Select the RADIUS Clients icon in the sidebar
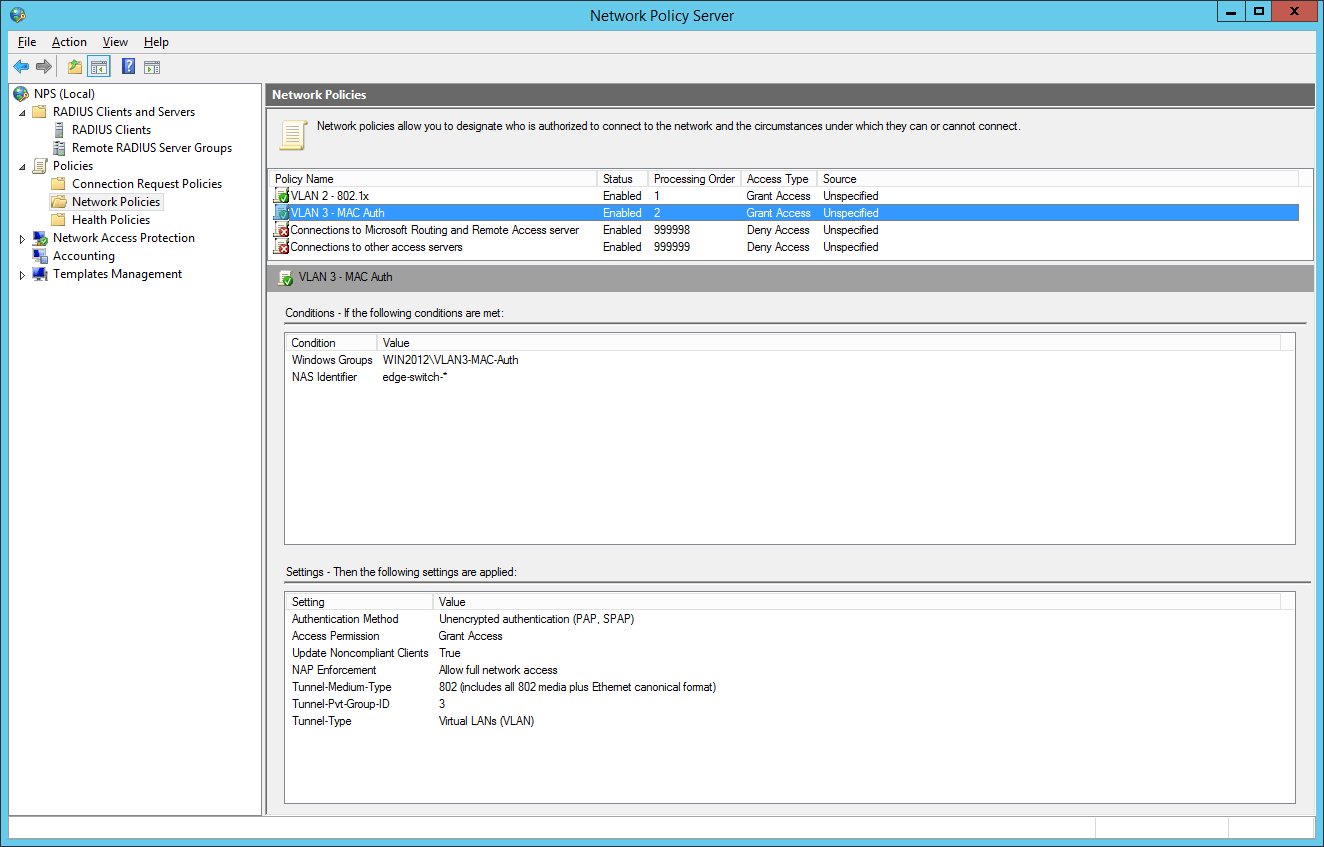 (x=60, y=129)
